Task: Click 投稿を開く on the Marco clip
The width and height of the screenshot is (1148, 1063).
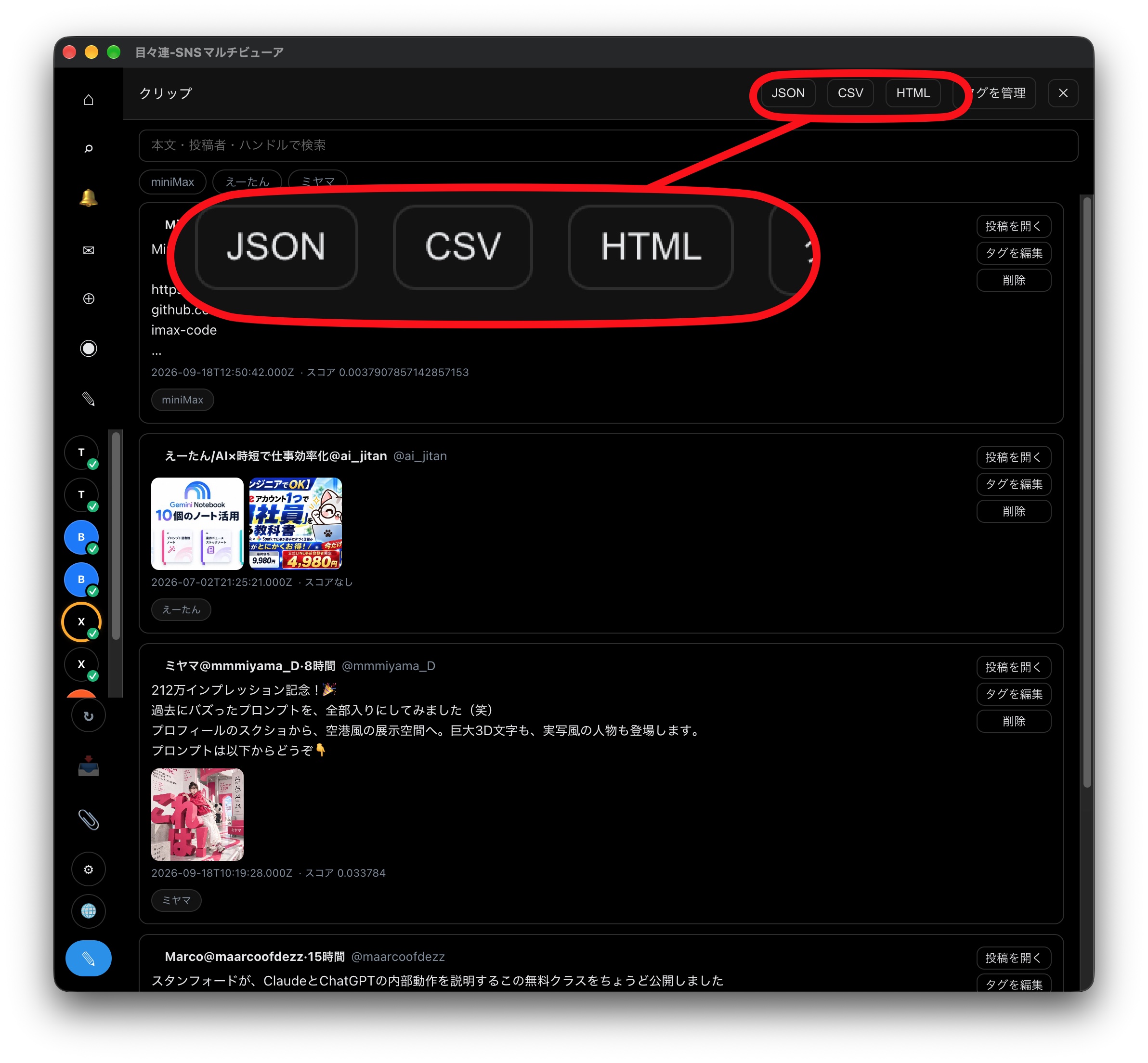Action: click(1013, 958)
